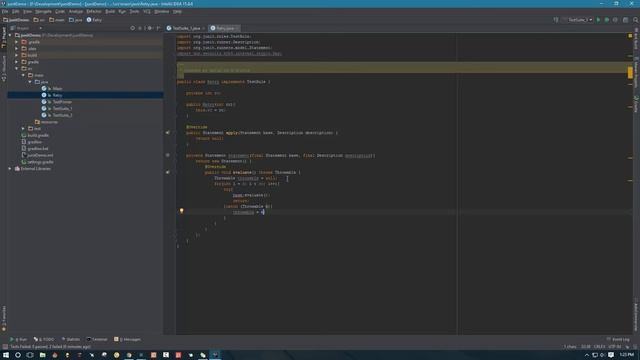Viewport: 640px width, 360px height.
Task: Open Refactor menu
Action: tap(93, 11)
